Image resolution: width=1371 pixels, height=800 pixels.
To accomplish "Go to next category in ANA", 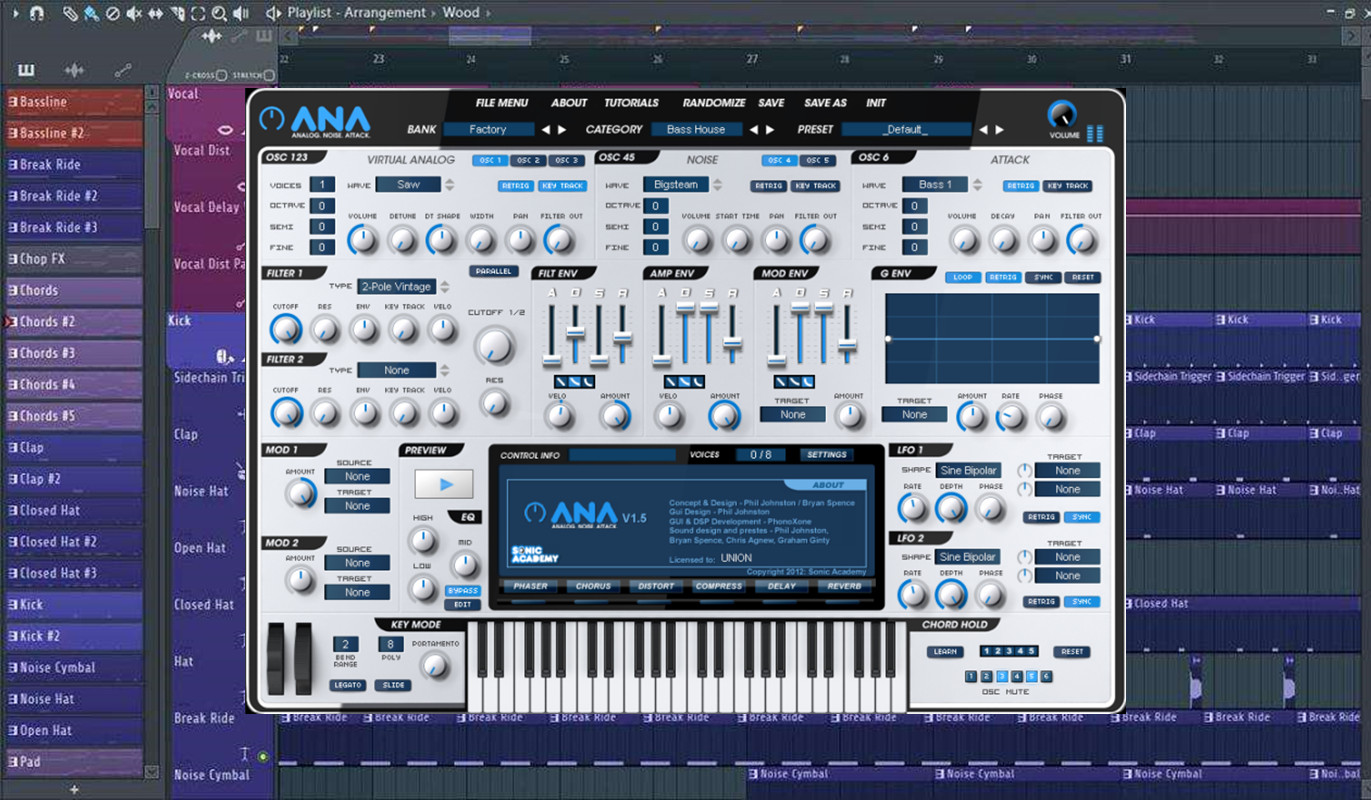I will coord(769,129).
